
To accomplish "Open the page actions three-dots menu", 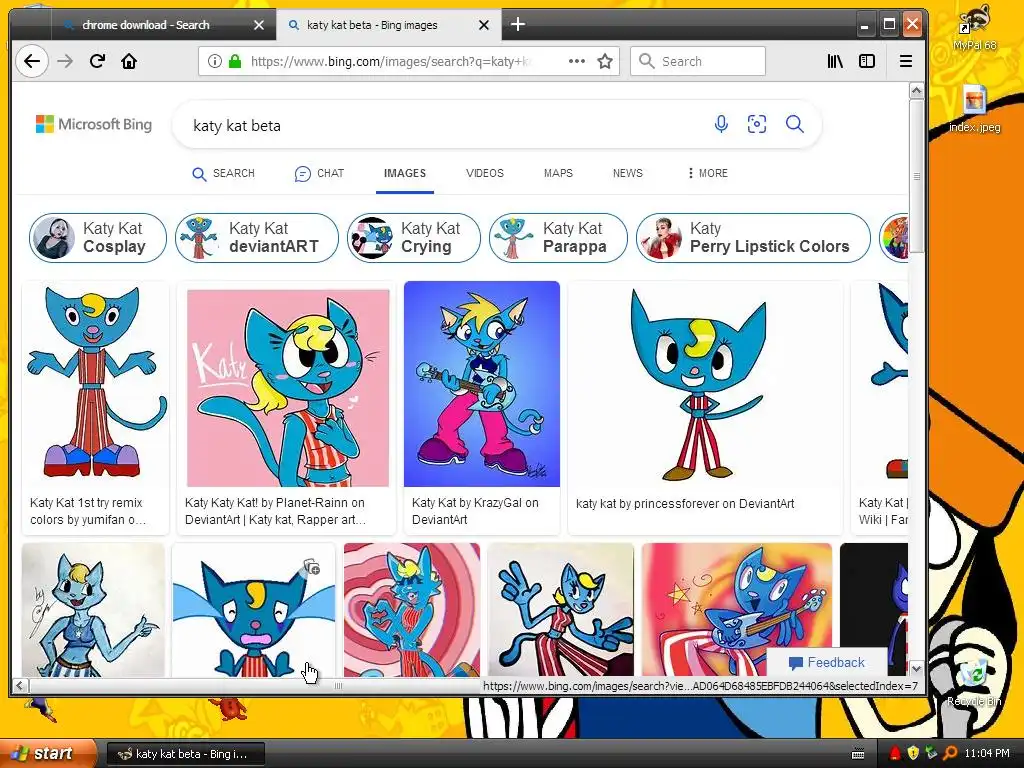I will click(577, 61).
